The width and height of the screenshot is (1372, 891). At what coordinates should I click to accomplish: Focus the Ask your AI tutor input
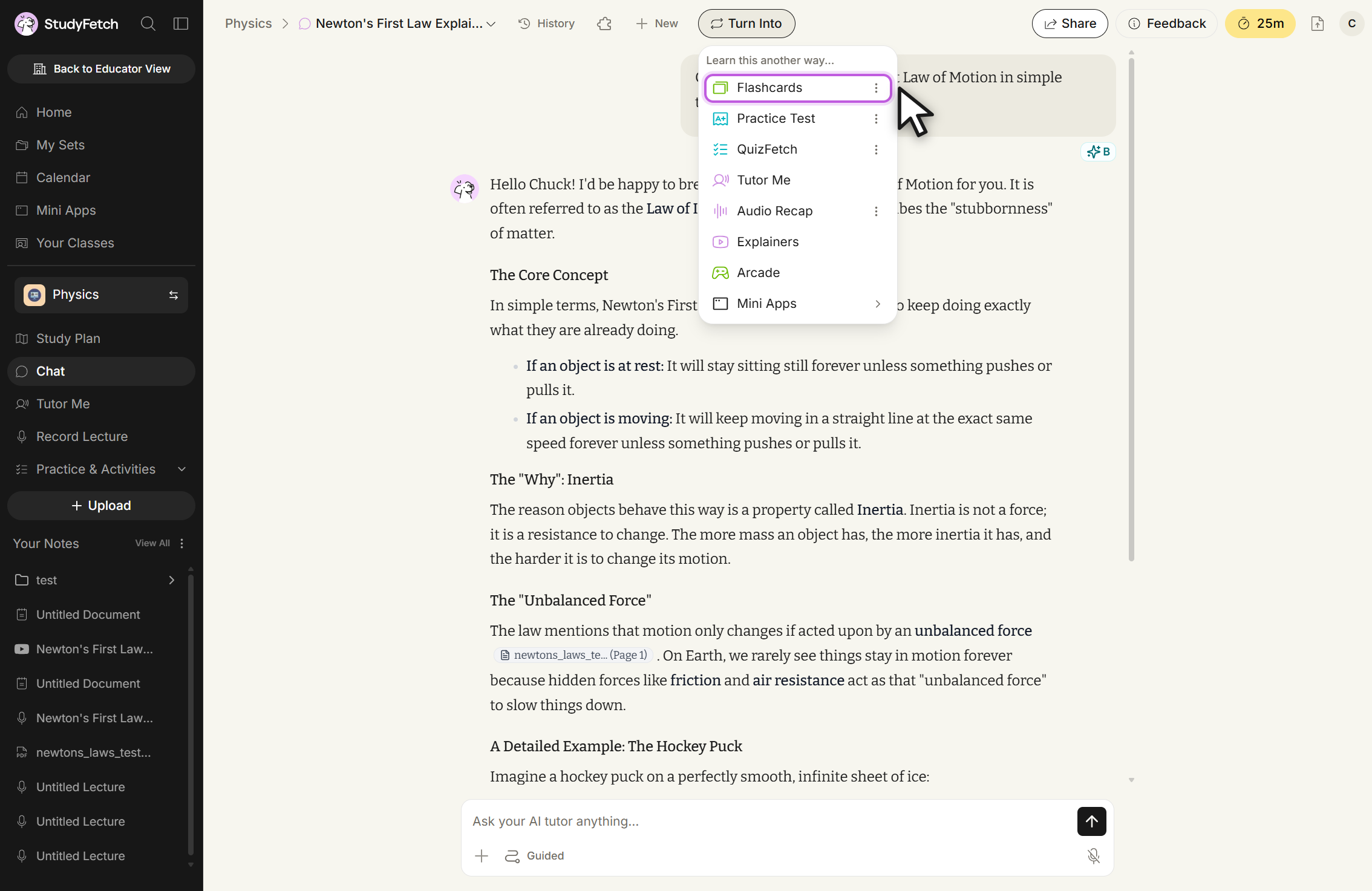768,821
